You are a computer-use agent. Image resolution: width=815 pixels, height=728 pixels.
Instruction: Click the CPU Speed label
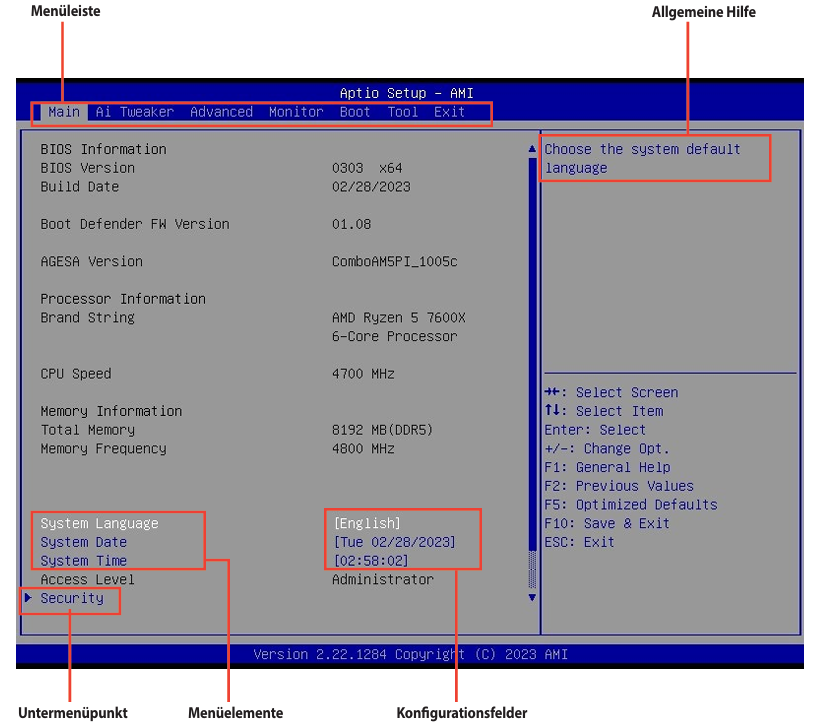point(76,374)
